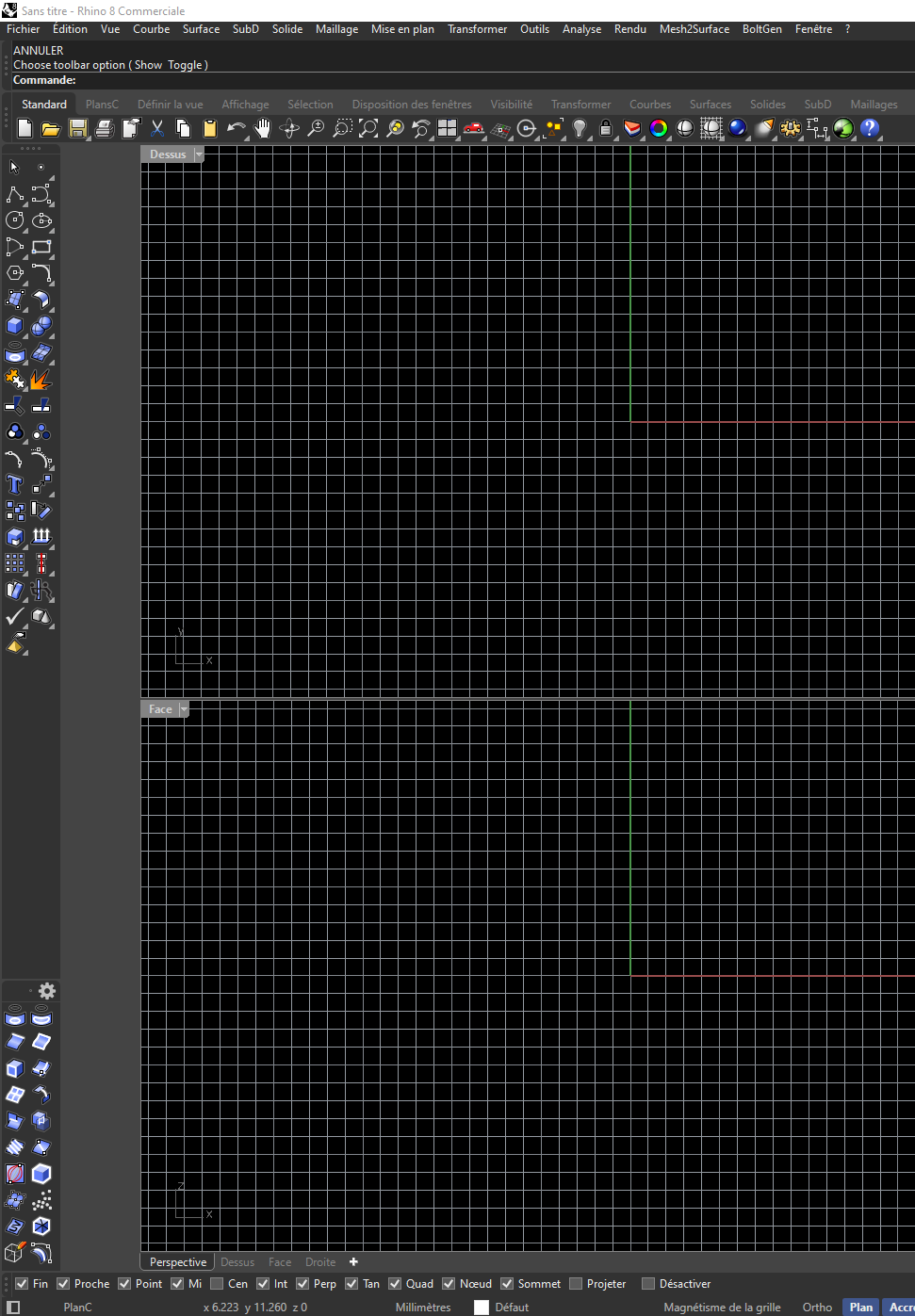Click the white Défaut layer color swatch

pos(482,1308)
